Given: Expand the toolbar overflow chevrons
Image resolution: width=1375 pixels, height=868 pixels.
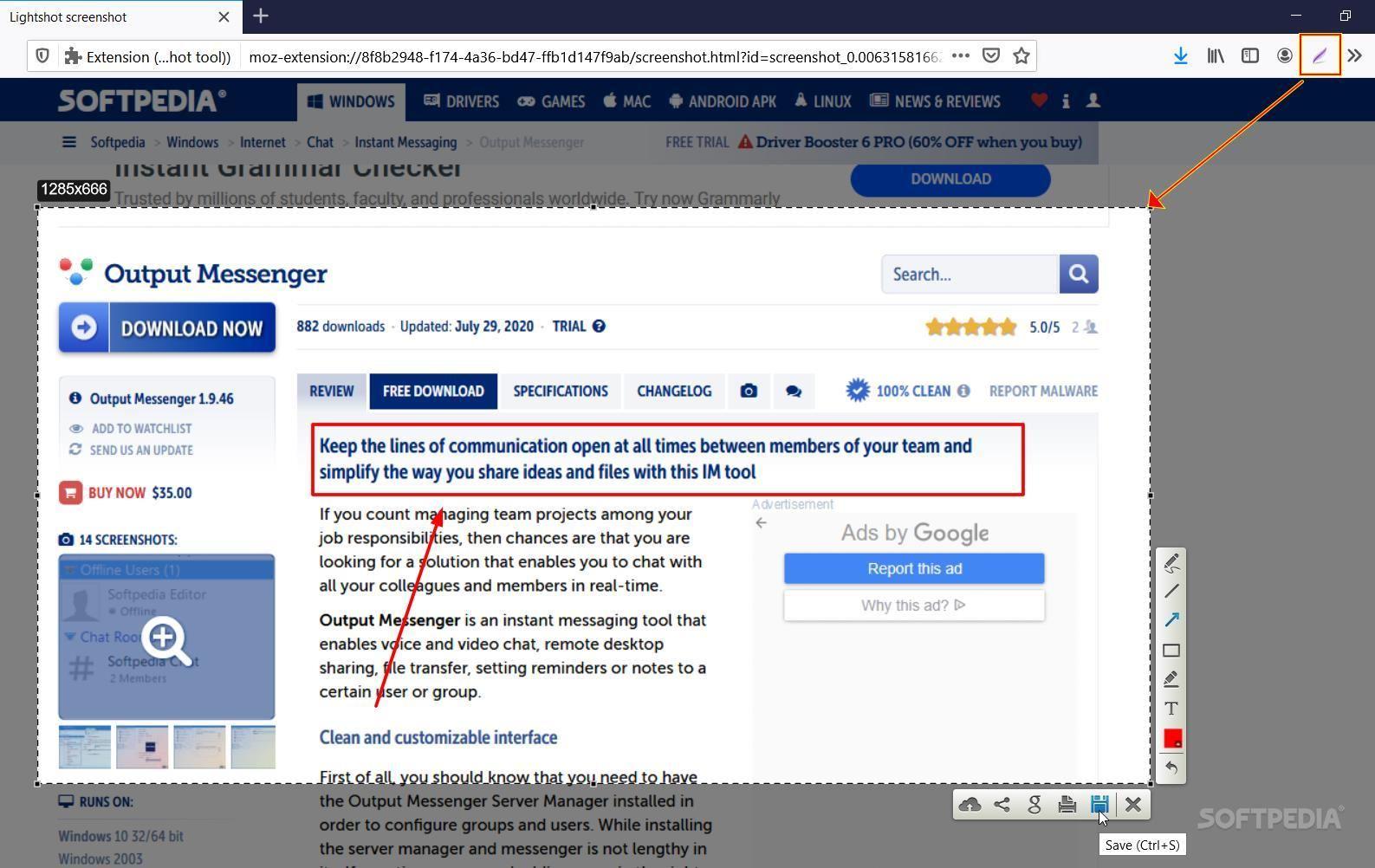Looking at the screenshot, I should point(1355,55).
